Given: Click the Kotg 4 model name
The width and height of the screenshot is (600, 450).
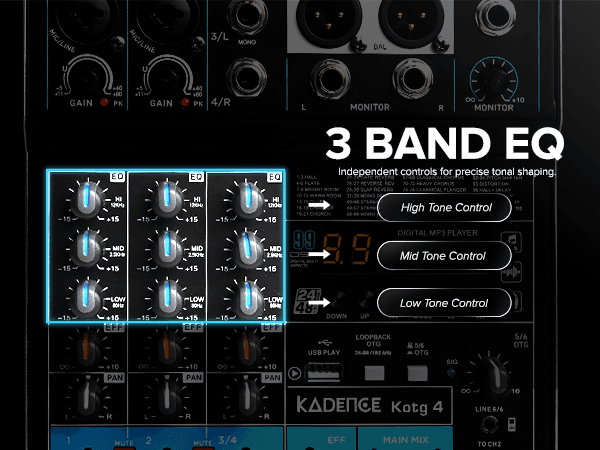Looking at the screenshot, I should click(x=417, y=407).
